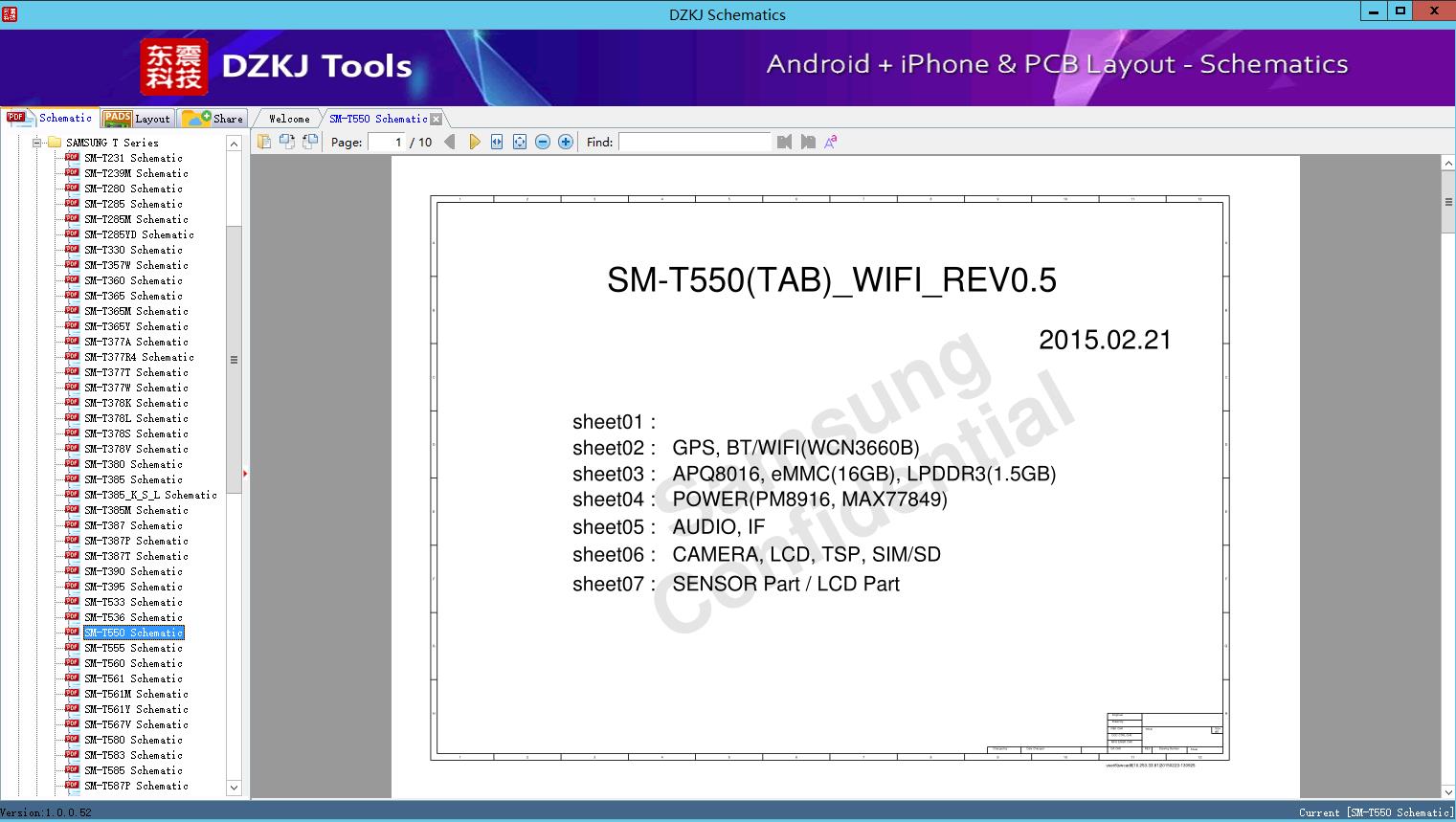This screenshot has height=822, width=1456.
Task: Switch to the Schematic panel tab
Action: coord(50,118)
